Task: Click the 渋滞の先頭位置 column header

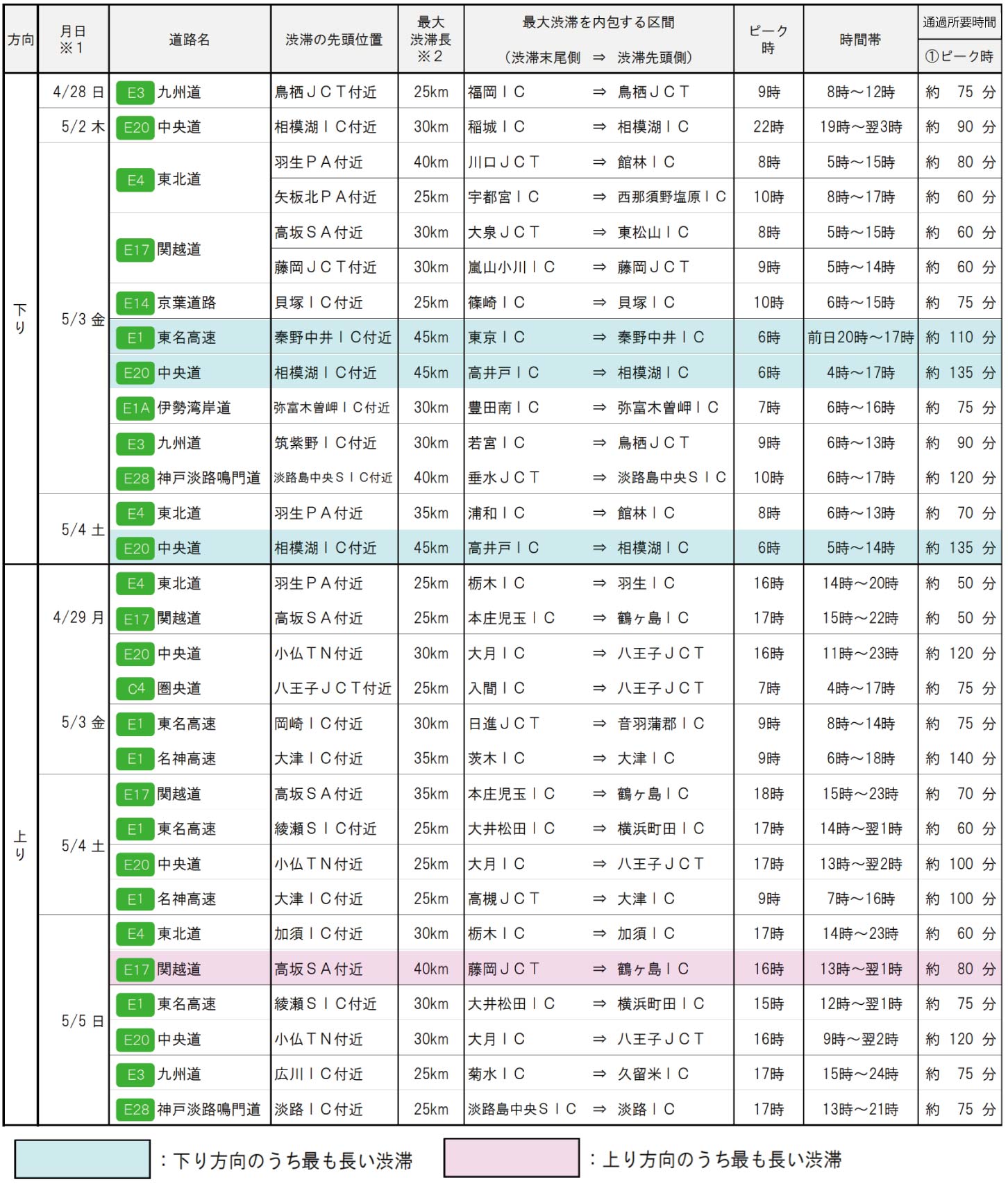Action: (334, 40)
